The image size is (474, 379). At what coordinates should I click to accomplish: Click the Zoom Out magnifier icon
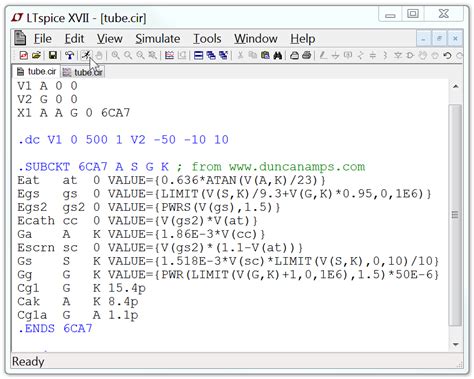[x=140, y=55]
